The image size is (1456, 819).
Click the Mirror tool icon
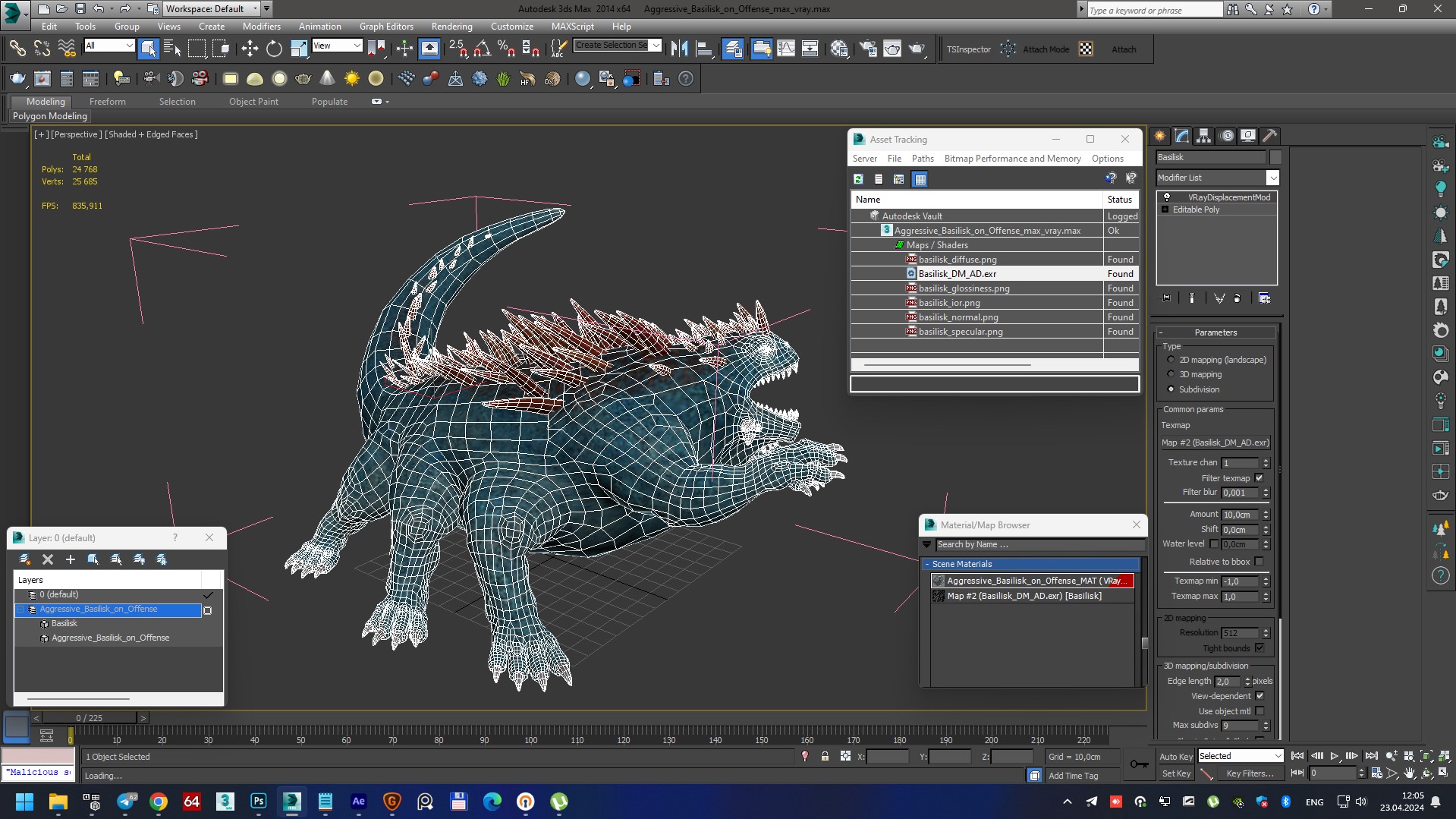pyautogui.click(x=679, y=49)
